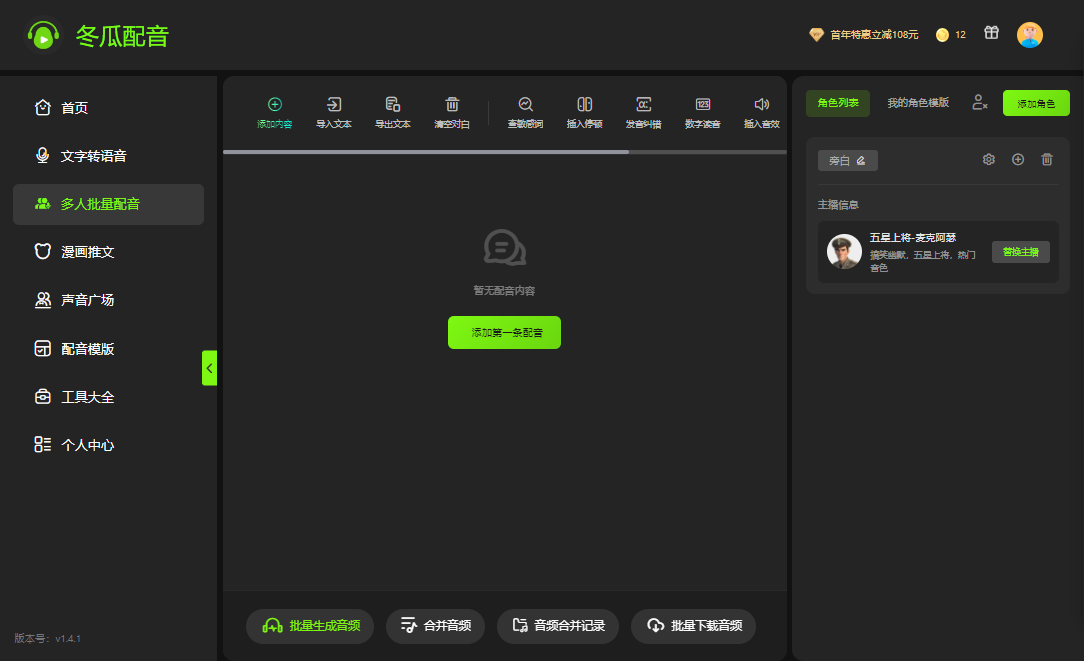Click the 合并音频 button
Screen dimensions: 1084x661
(436, 626)
